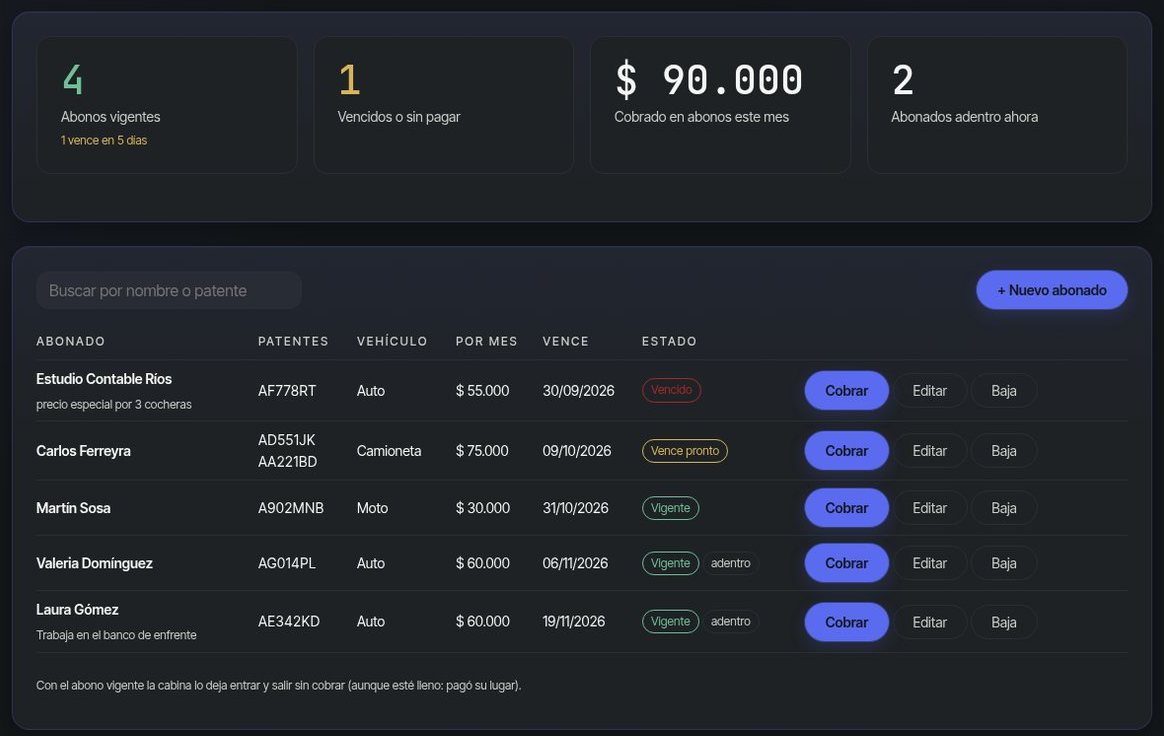Hit Cobrar on Martín Sosa's row
Screen dimensions: 1164x736
846,508
